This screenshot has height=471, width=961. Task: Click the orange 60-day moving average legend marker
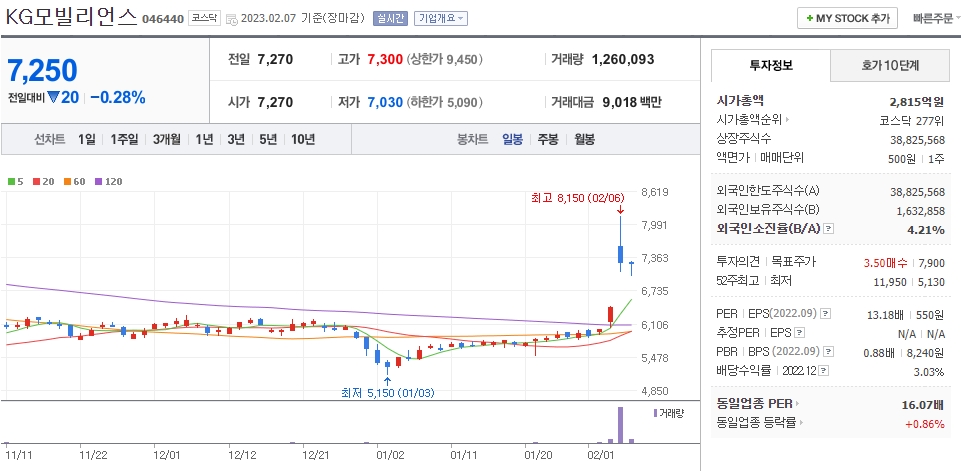tap(67, 182)
